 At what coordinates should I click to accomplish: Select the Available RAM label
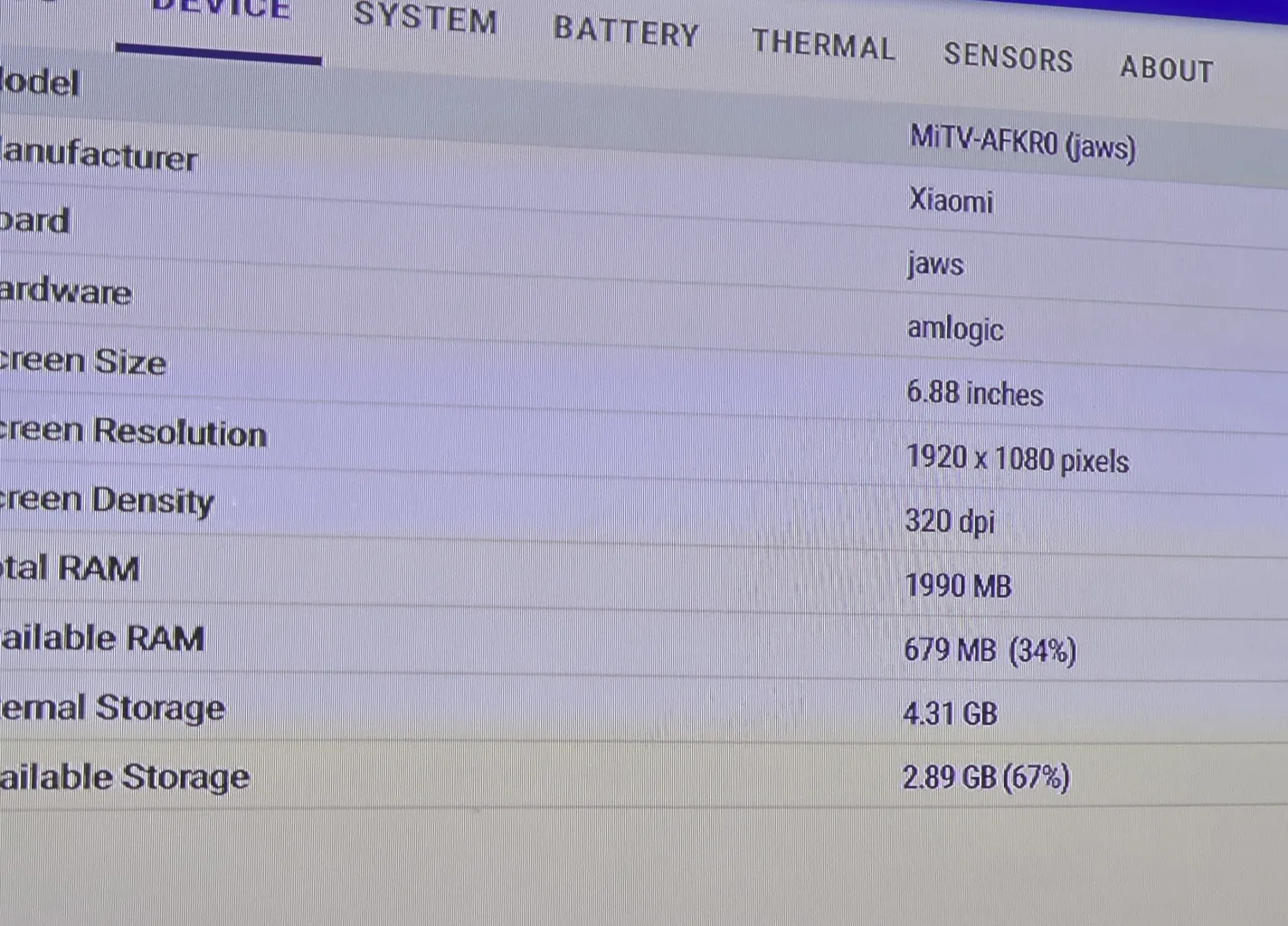101,638
